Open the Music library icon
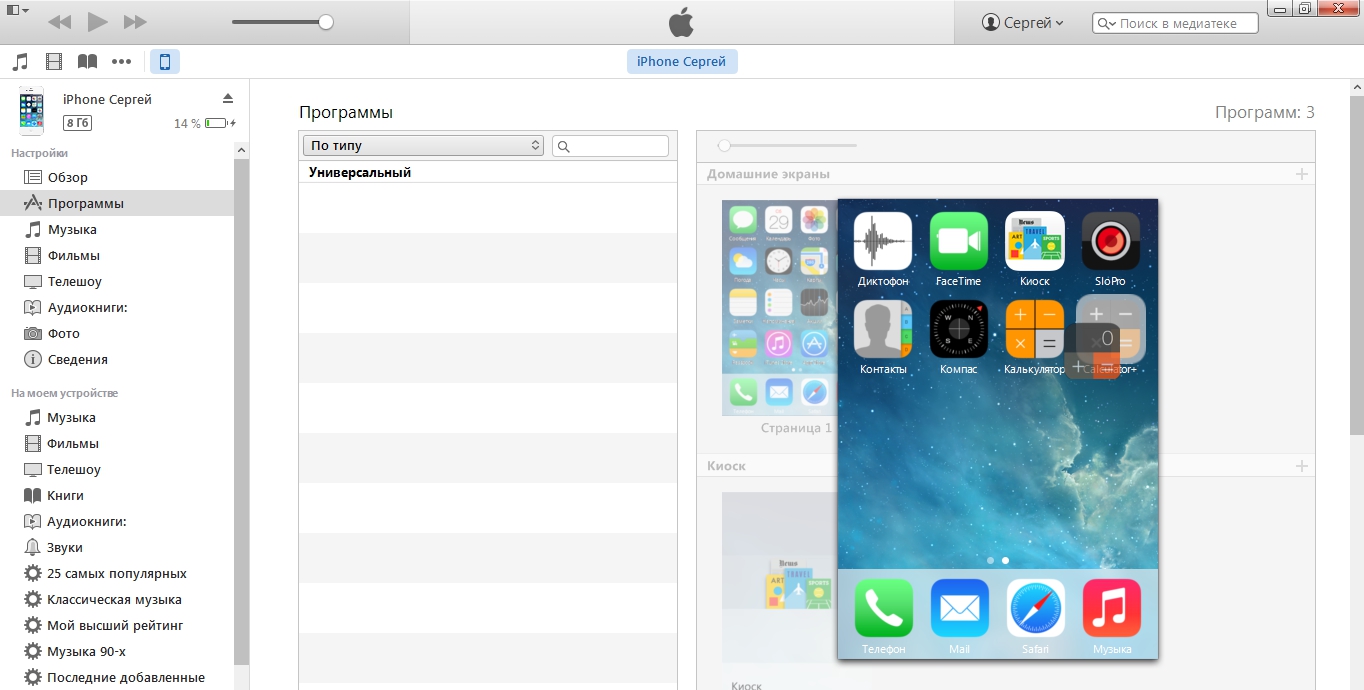This screenshot has width=1364, height=690. 20,62
